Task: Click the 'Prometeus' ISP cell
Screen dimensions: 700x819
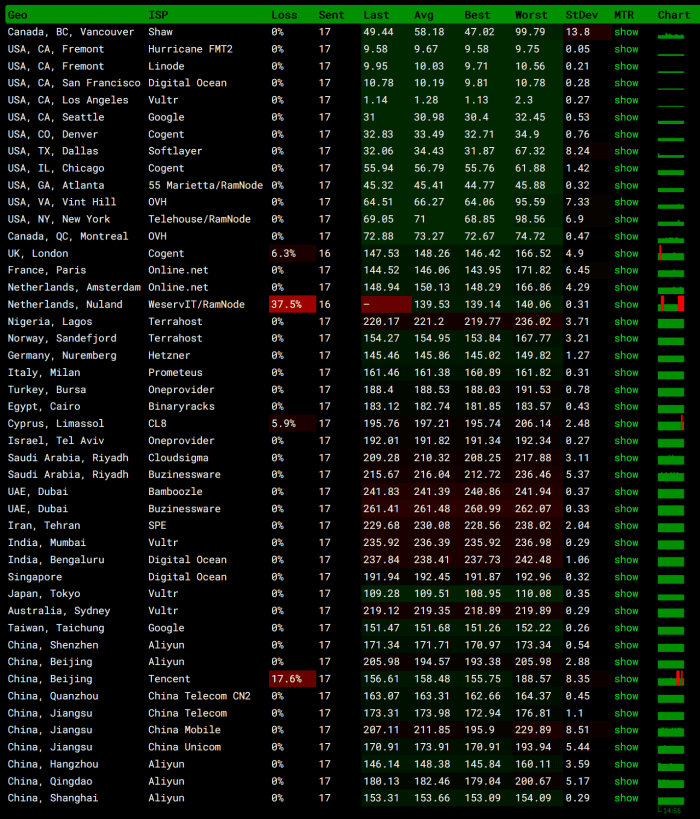Action: coord(175,372)
